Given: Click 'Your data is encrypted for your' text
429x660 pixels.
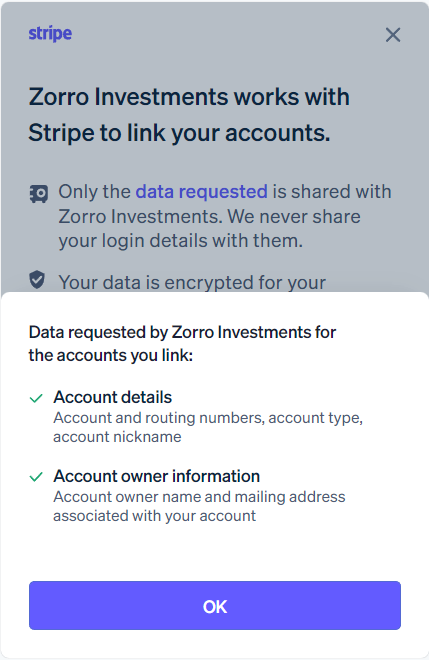Looking at the screenshot, I should tap(192, 282).
